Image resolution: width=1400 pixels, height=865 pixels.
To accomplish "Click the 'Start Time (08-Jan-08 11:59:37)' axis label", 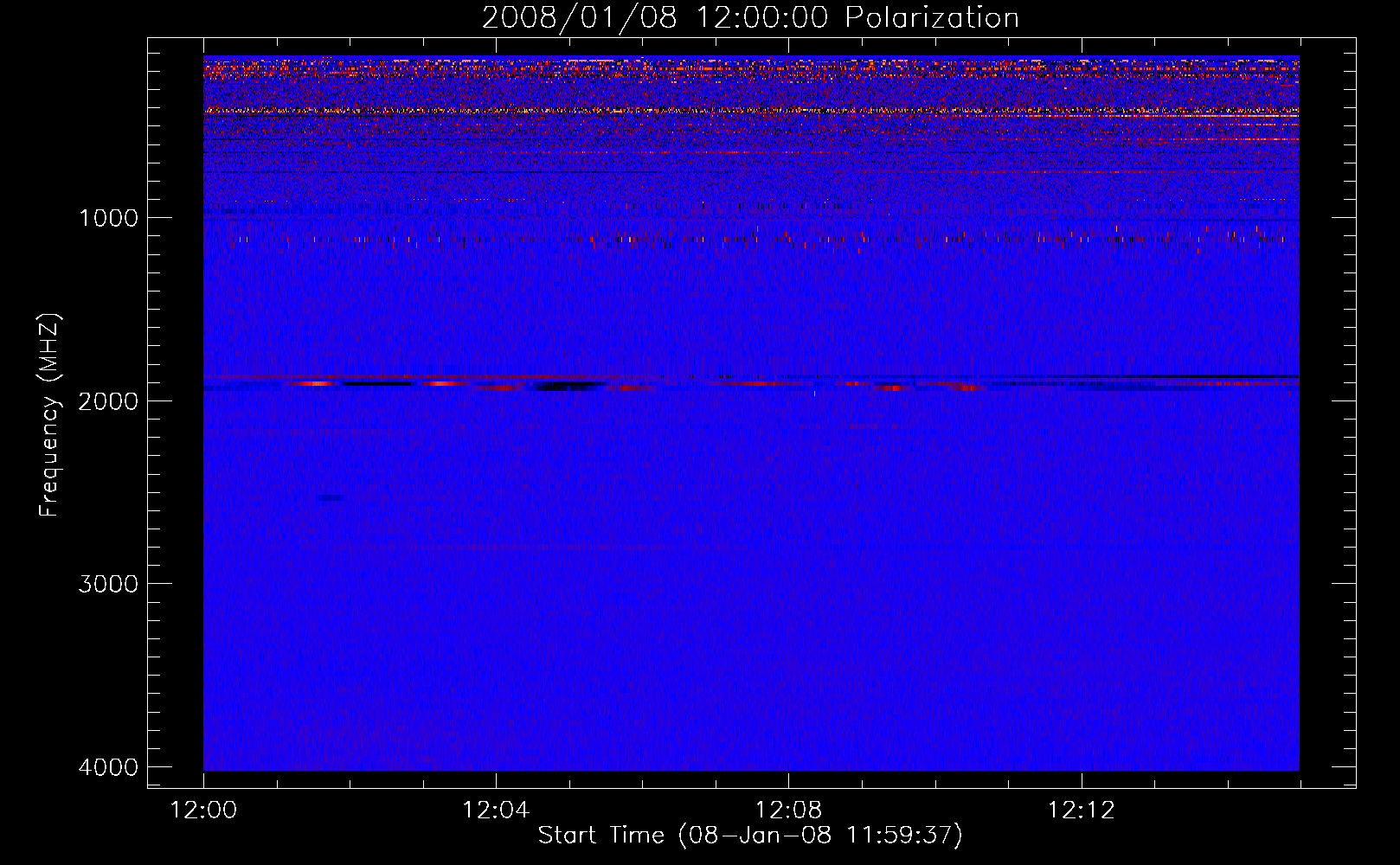I will point(750,836).
